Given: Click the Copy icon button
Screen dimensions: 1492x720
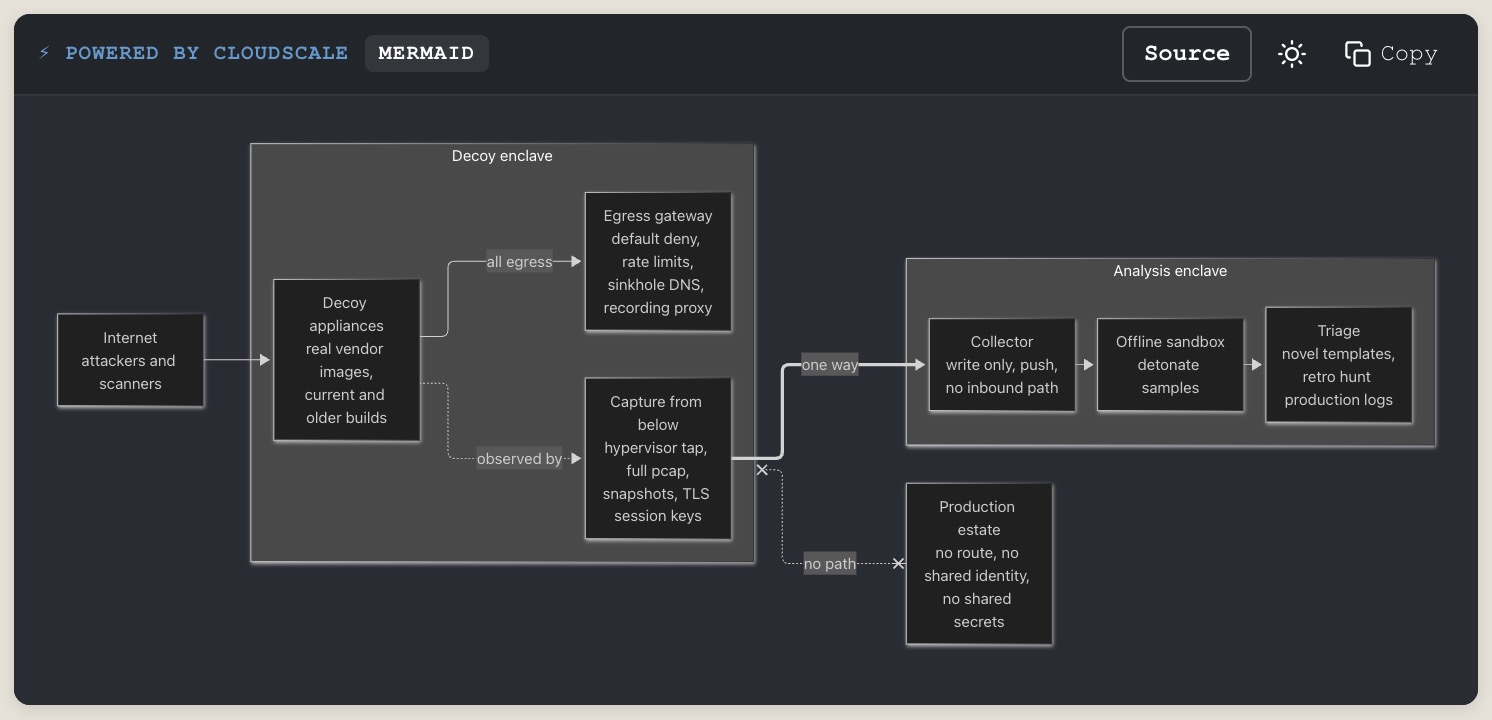Looking at the screenshot, I should click(1391, 54).
